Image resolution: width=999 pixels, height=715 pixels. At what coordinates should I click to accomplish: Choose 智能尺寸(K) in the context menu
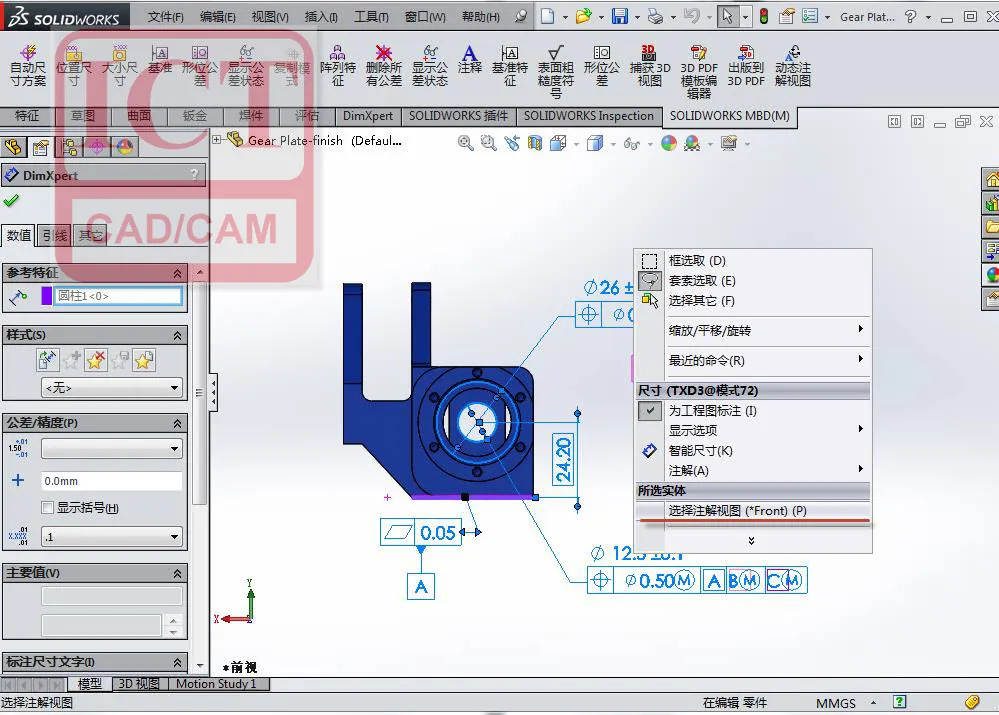click(753, 451)
